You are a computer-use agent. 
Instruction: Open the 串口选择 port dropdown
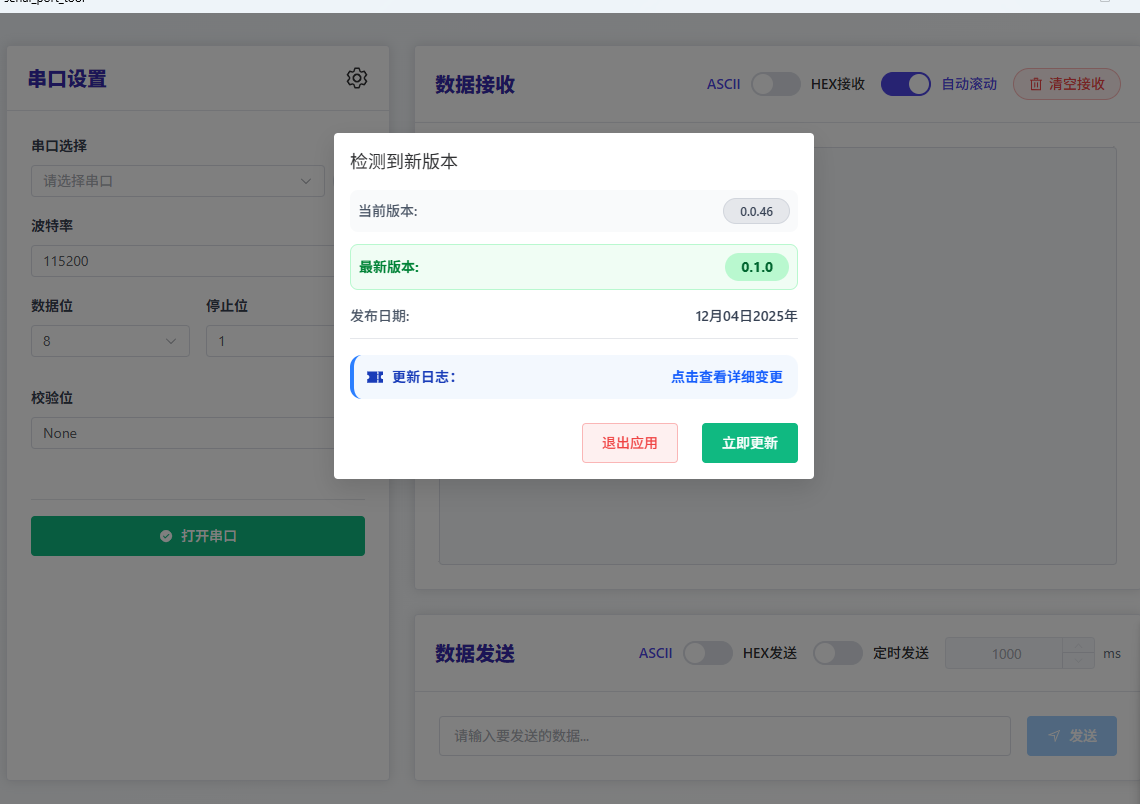(177, 181)
